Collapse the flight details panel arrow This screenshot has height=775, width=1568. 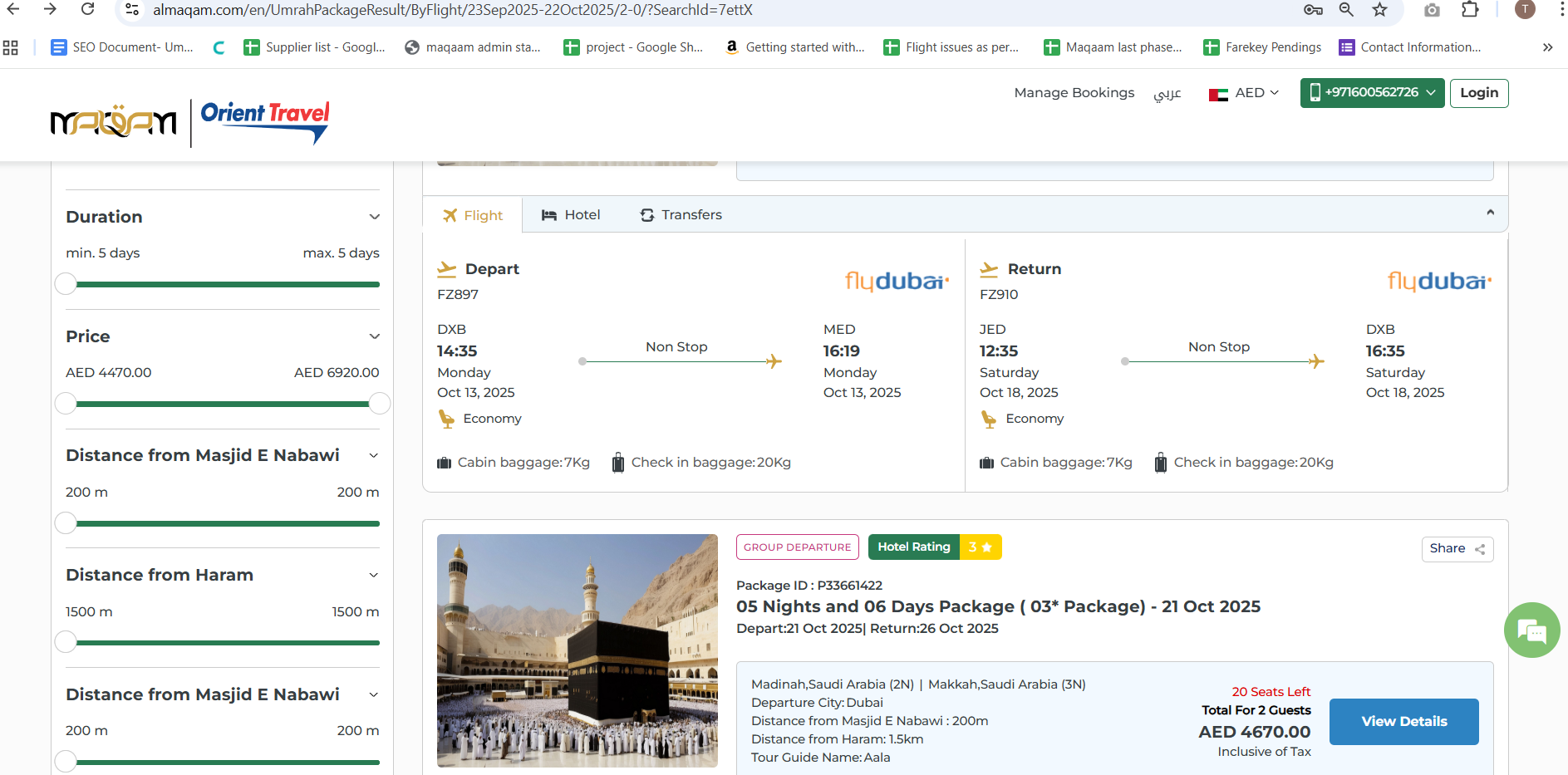coord(1490,213)
